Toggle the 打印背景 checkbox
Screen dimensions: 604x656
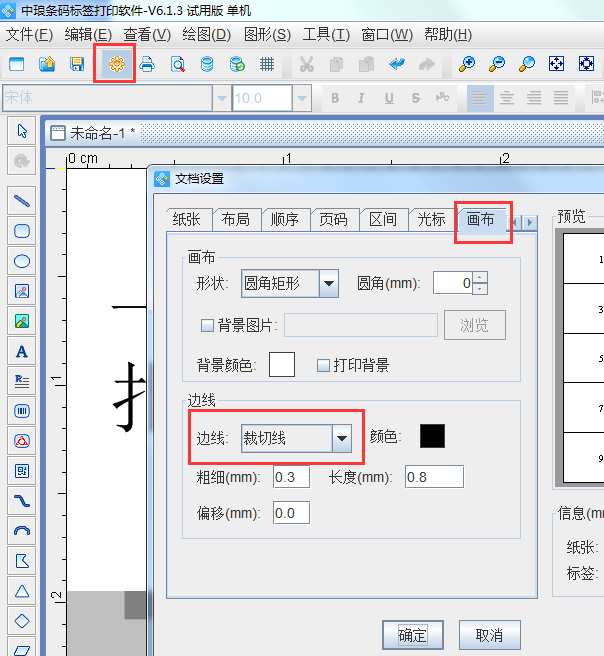click(x=323, y=365)
